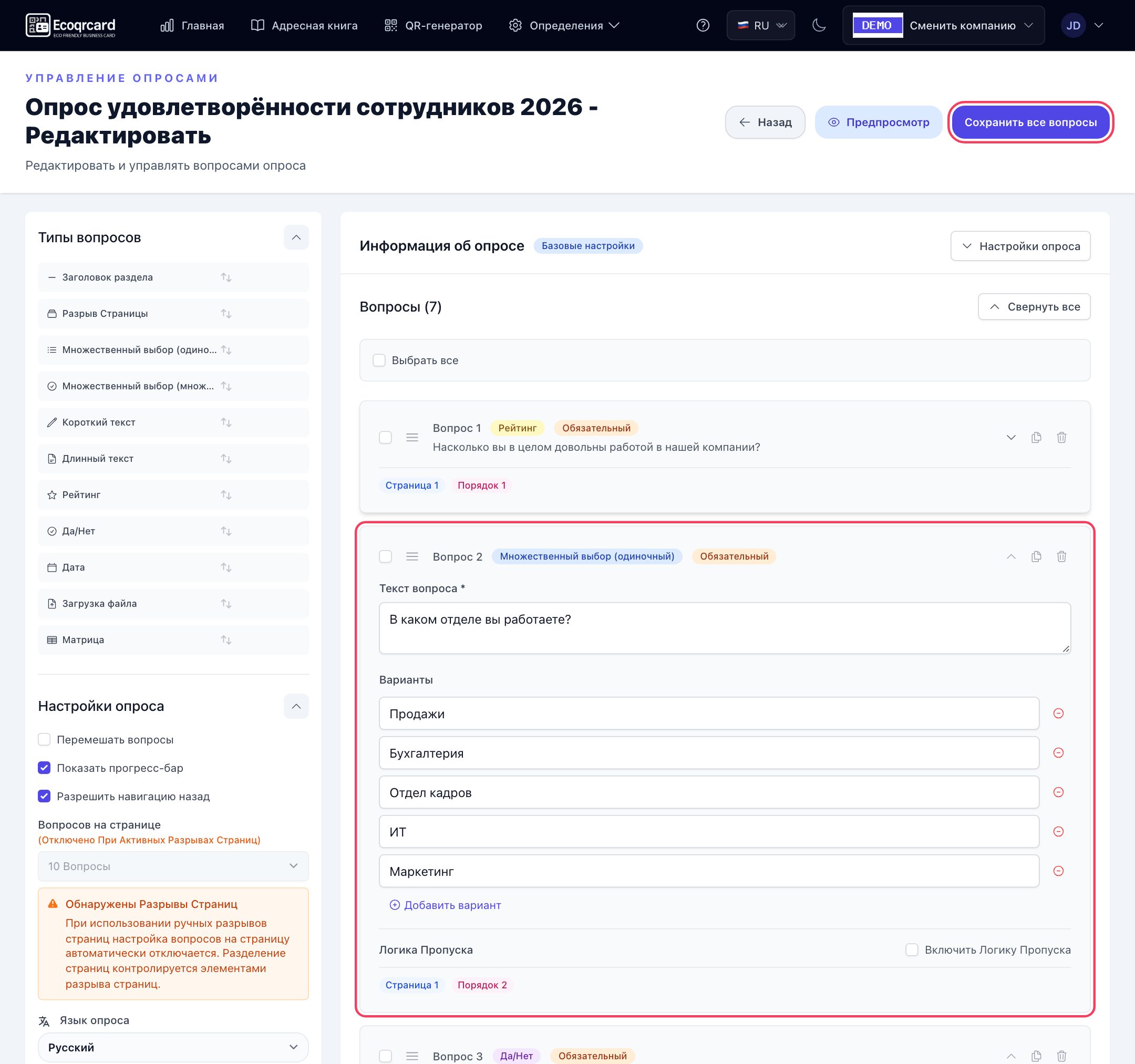Click the Предпросмотр button

click(x=878, y=122)
